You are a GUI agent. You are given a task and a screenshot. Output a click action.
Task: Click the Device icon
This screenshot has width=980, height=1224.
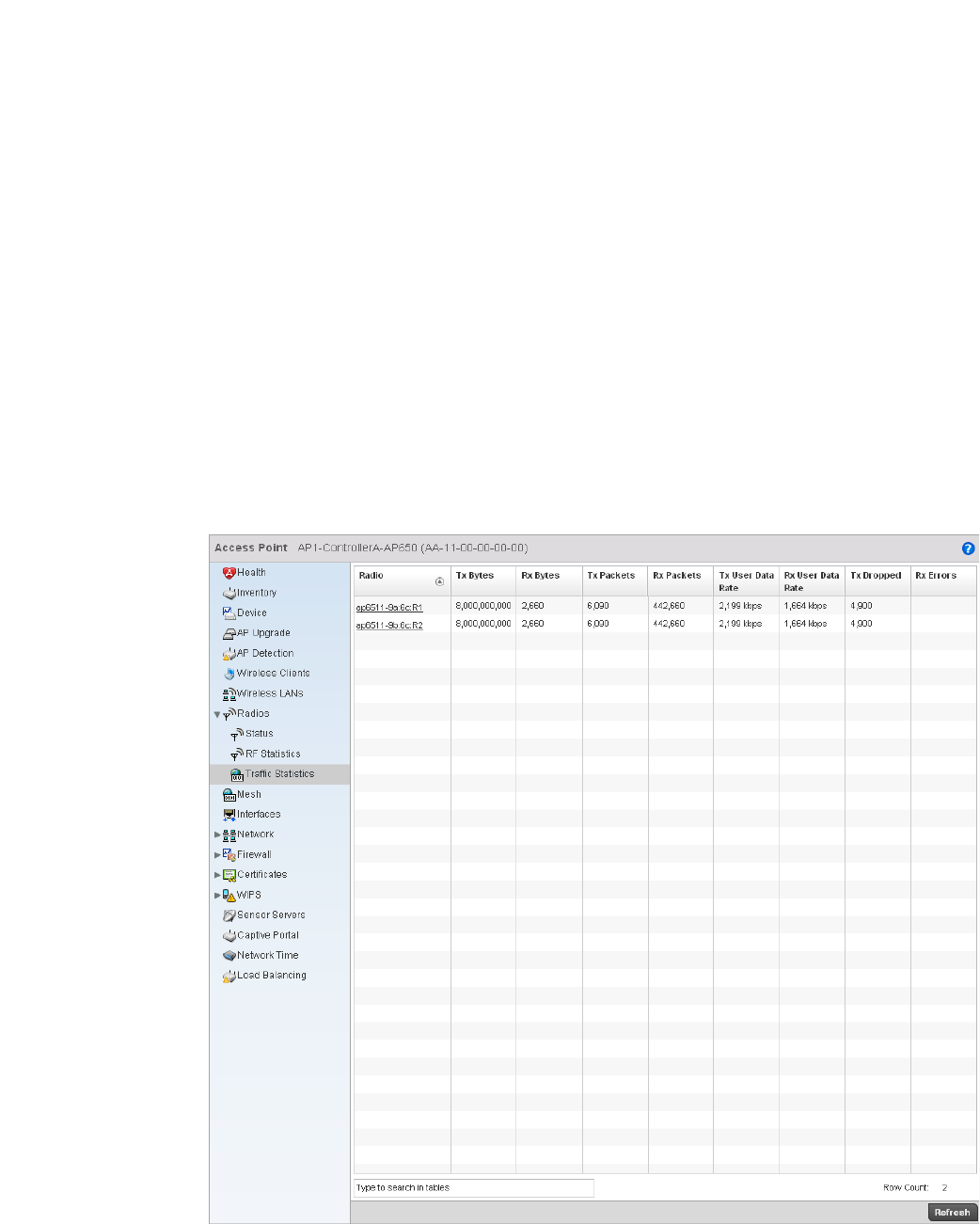coord(229,613)
